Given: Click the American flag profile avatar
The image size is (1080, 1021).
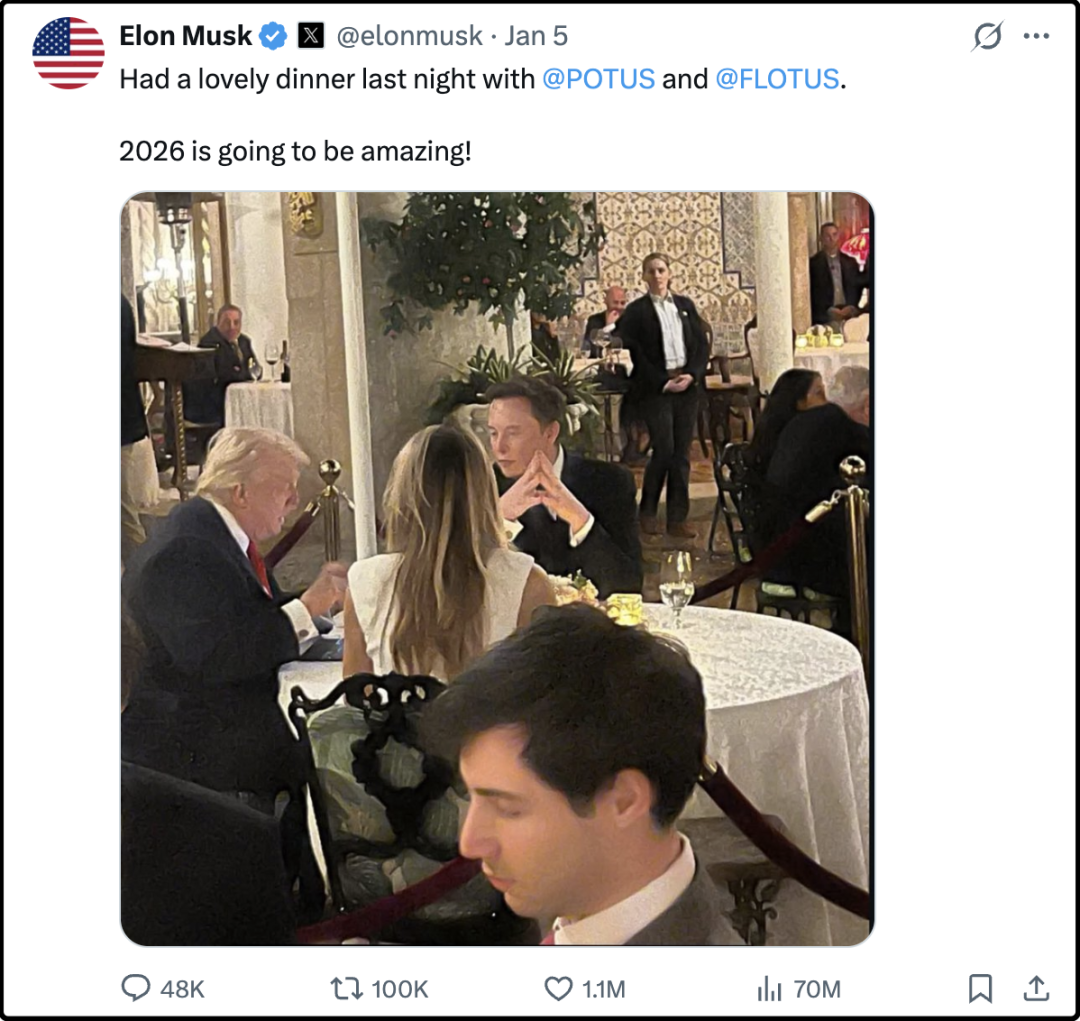Looking at the screenshot, I should [68, 52].
